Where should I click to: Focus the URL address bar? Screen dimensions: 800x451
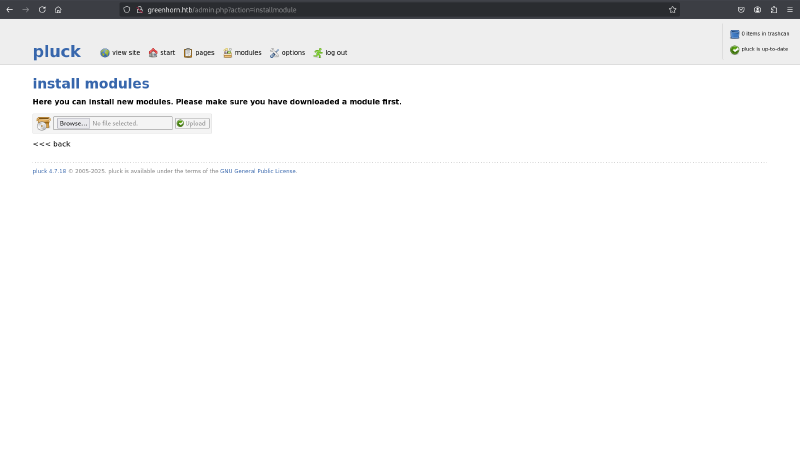click(400, 9)
